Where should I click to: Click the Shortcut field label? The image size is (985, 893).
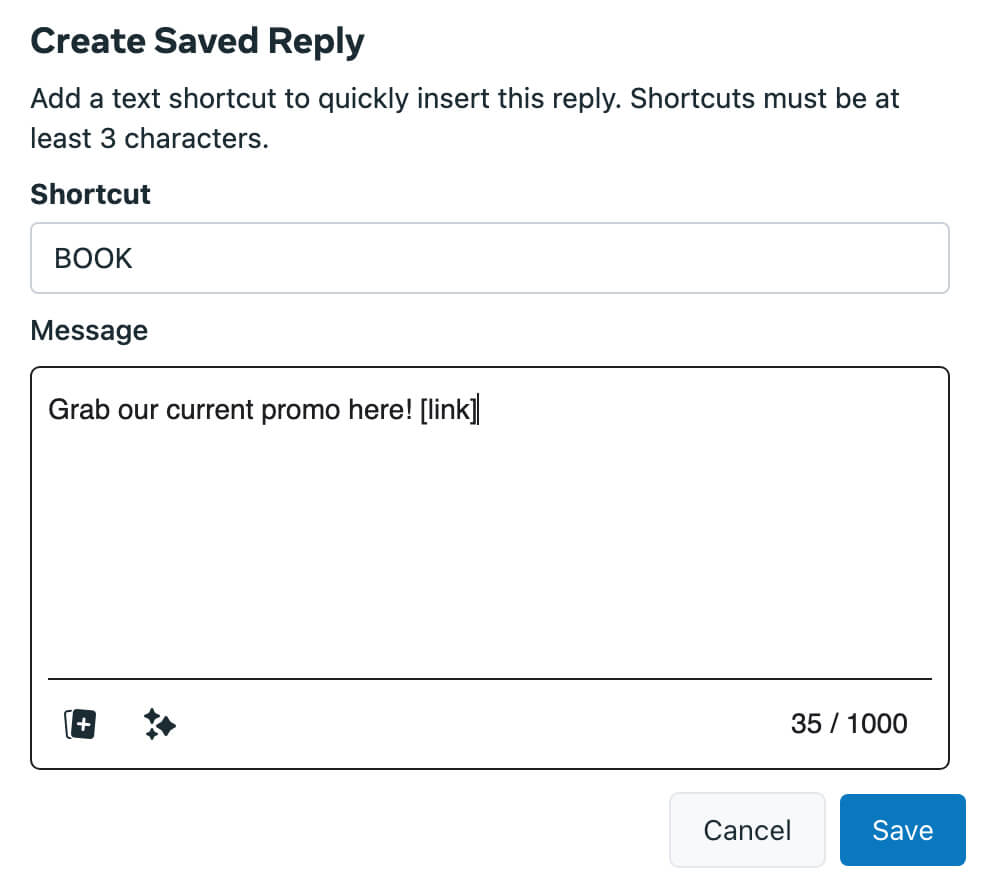tap(90, 194)
